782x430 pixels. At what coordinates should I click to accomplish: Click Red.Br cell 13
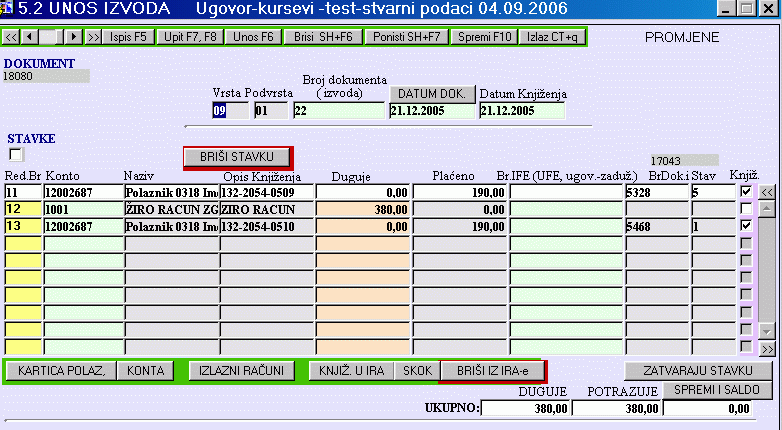click(23, 226)
